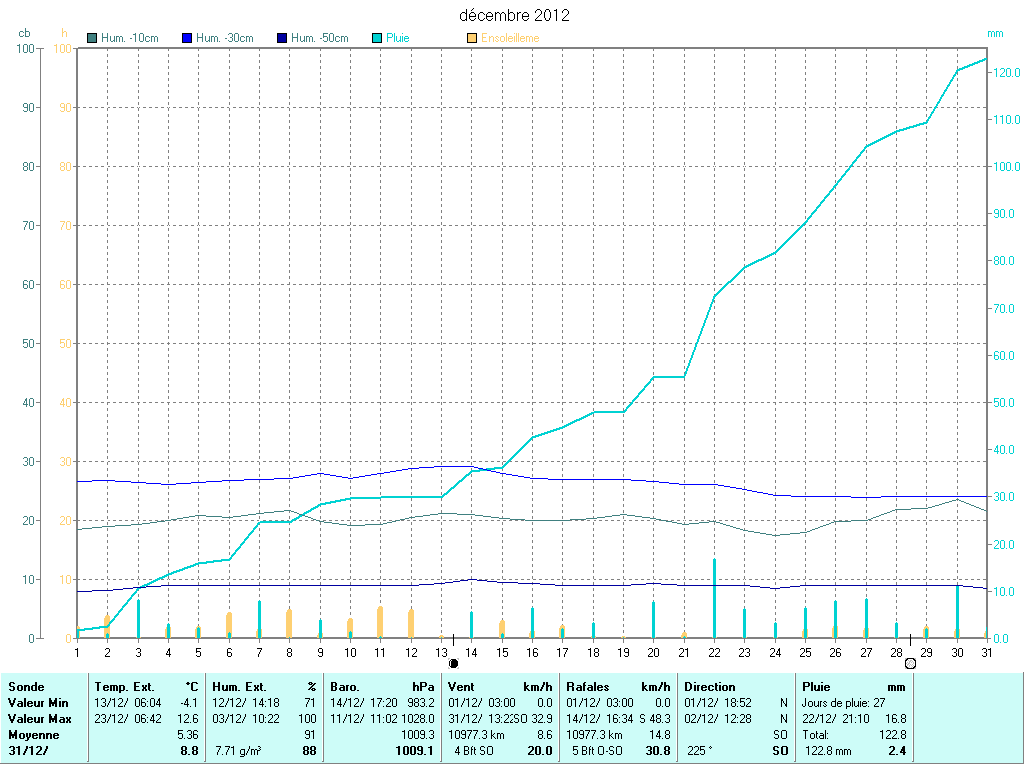Click the Ensoleillement legend orange square
Screen dimensions: 1024x764
tap(472, 38)
